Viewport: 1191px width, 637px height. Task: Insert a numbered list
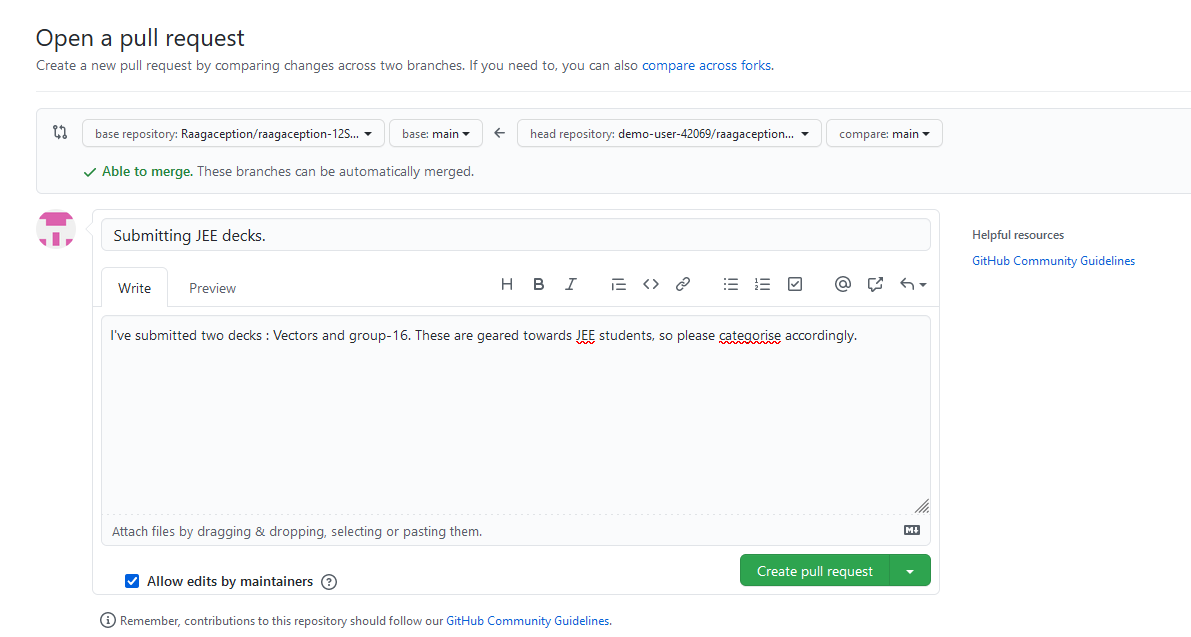[763, 285]
